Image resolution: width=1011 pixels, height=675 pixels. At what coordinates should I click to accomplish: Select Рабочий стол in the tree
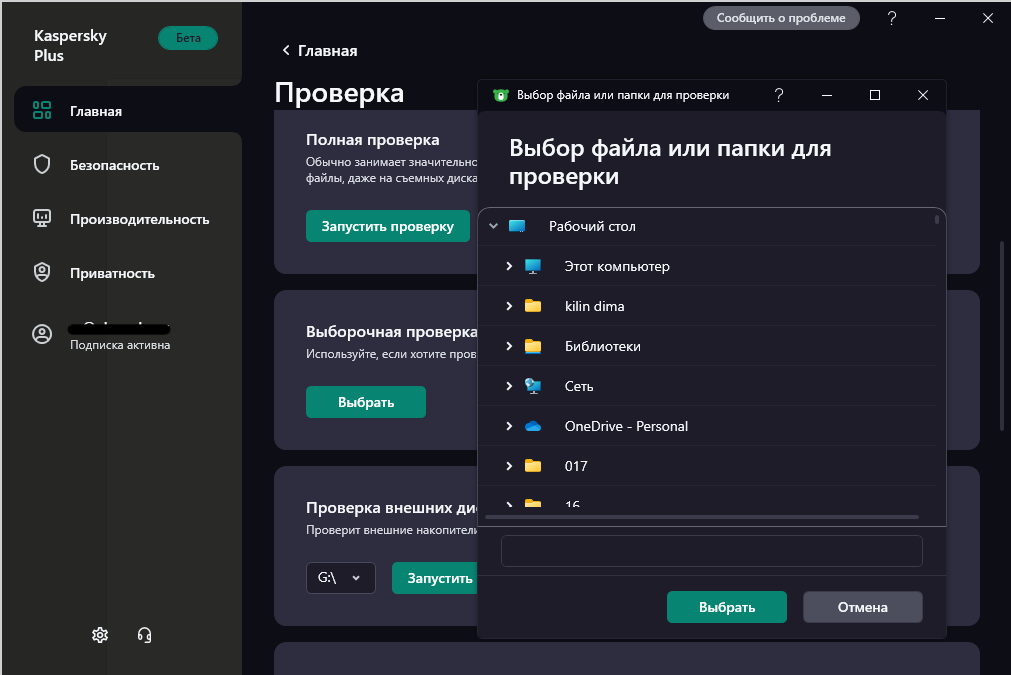708,226
